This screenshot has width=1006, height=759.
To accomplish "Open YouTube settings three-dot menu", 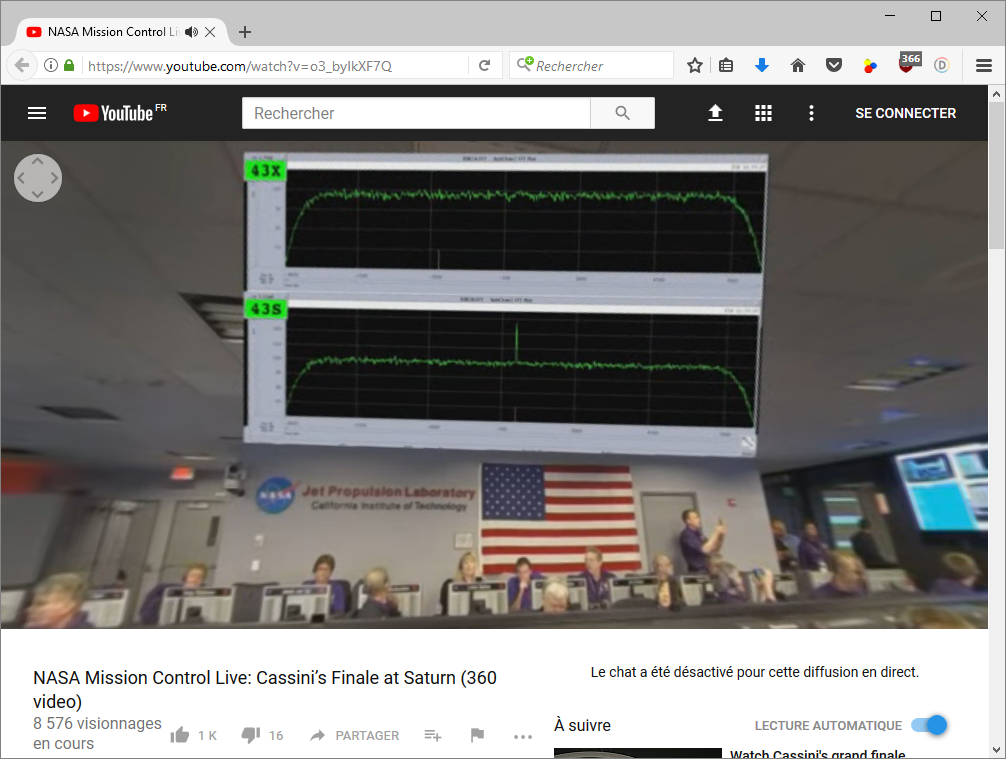I will 811,113.
